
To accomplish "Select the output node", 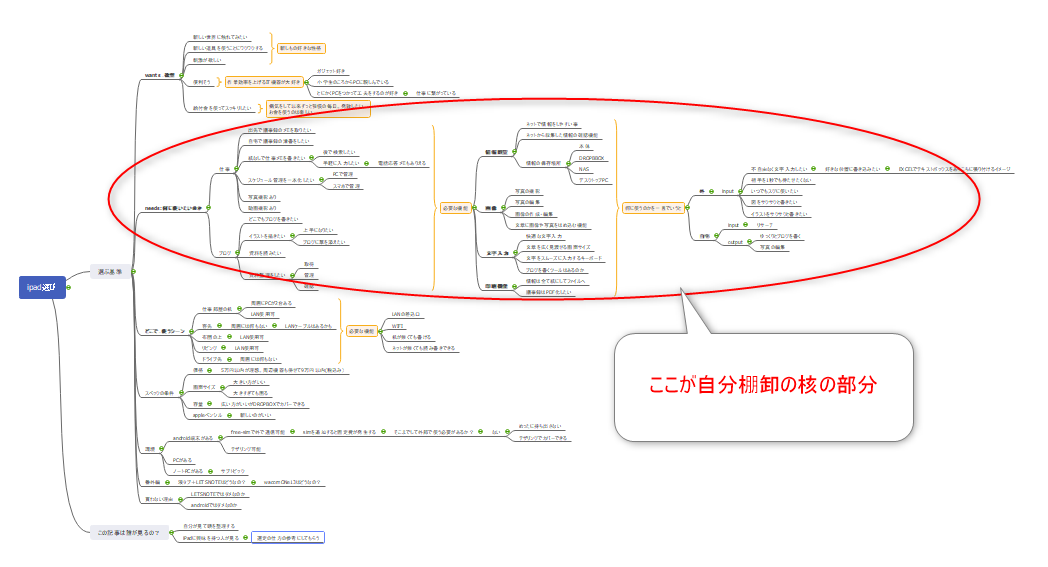I will (x=735, y=241).
